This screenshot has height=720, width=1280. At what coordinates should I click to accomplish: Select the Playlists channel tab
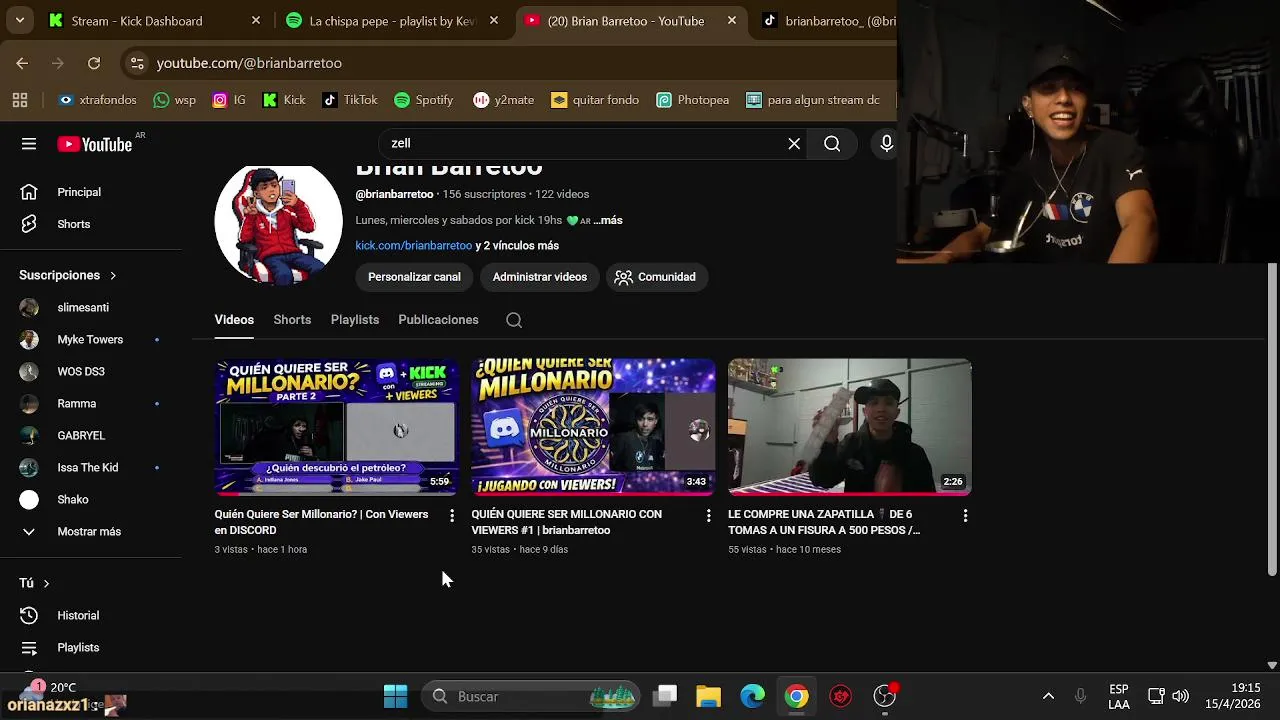[x=355, y=320]
